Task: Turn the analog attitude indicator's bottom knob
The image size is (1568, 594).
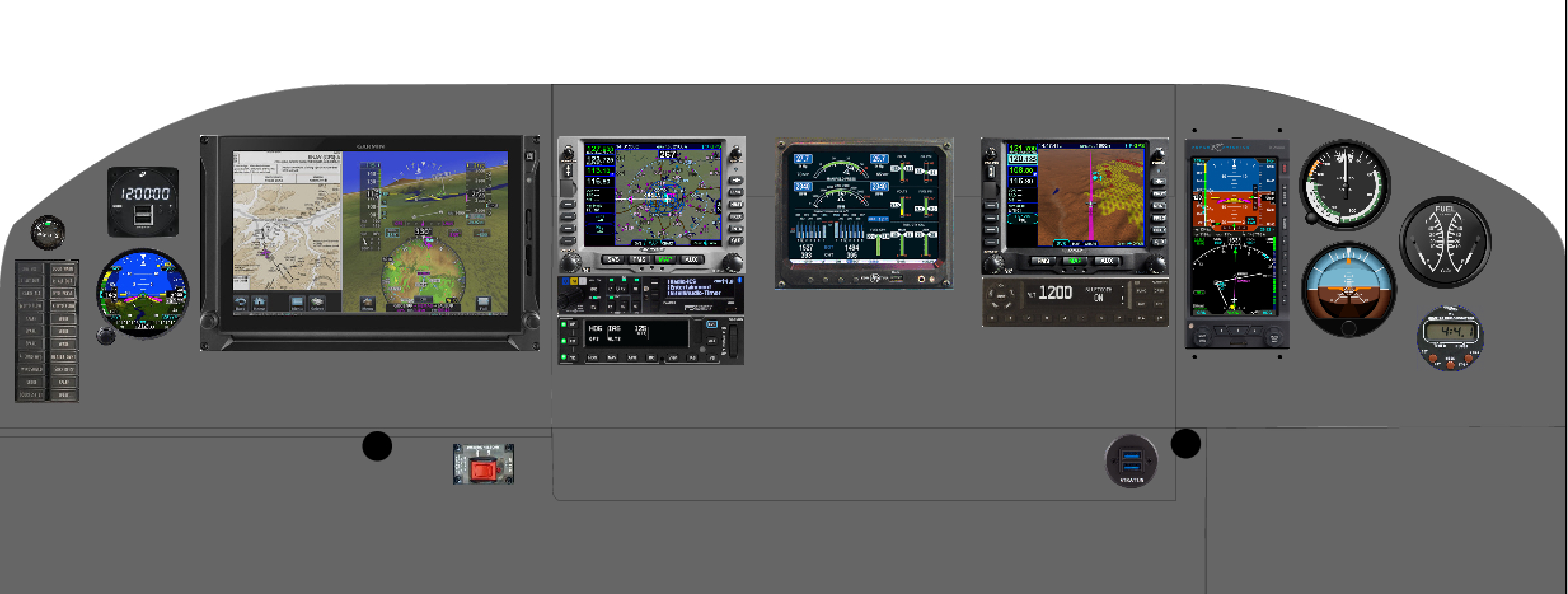Action: pos(1348,329)
